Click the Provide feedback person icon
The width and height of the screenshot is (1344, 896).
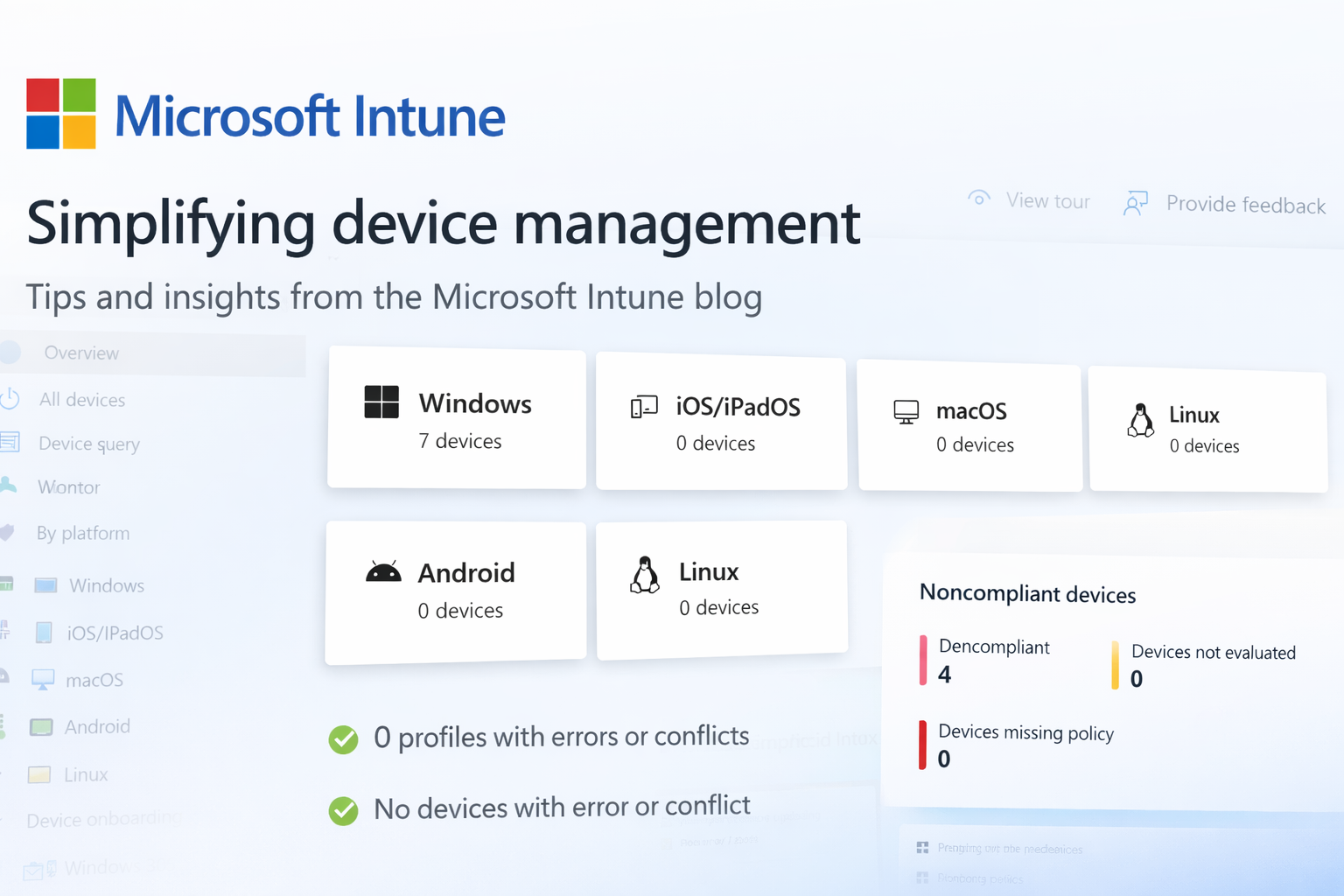pyautogui.click(x=1135, y=202)
